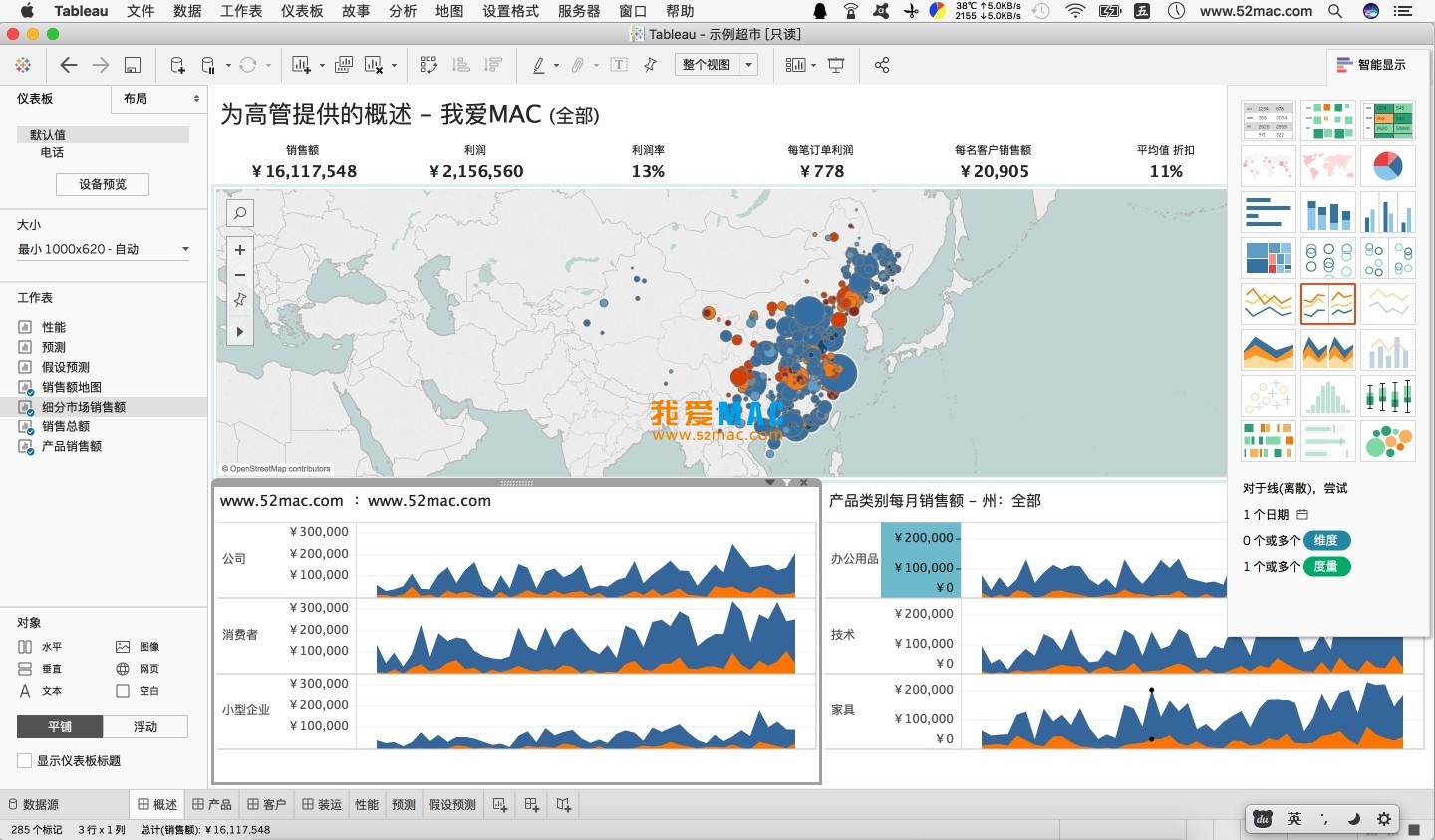Open show/hide cards dropdown arrow
The image size is (1435, 840).
(813, 66)
